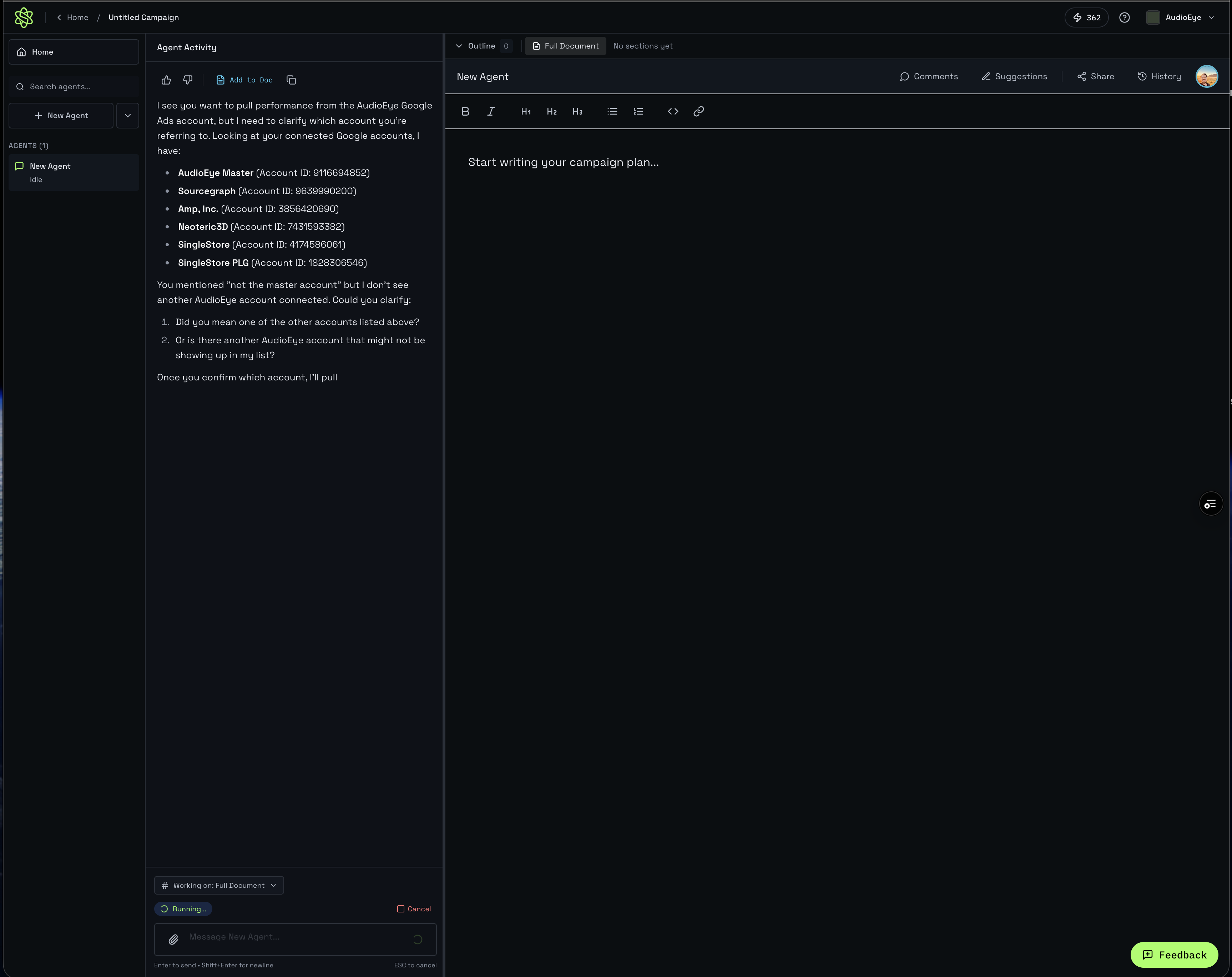Give thumbs up on the agent response

tap(166, 80)
